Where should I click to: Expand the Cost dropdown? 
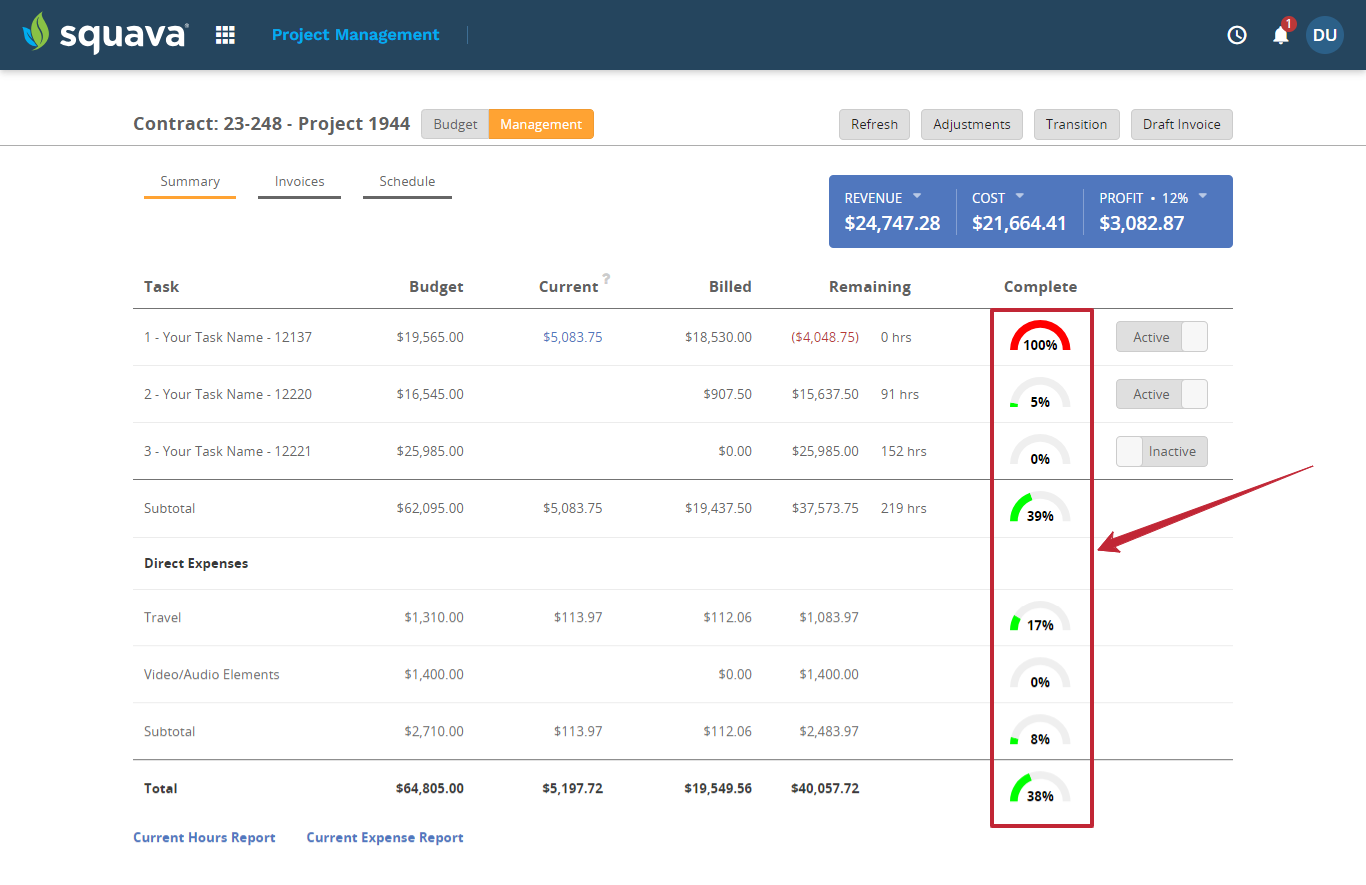[1019, 197]
